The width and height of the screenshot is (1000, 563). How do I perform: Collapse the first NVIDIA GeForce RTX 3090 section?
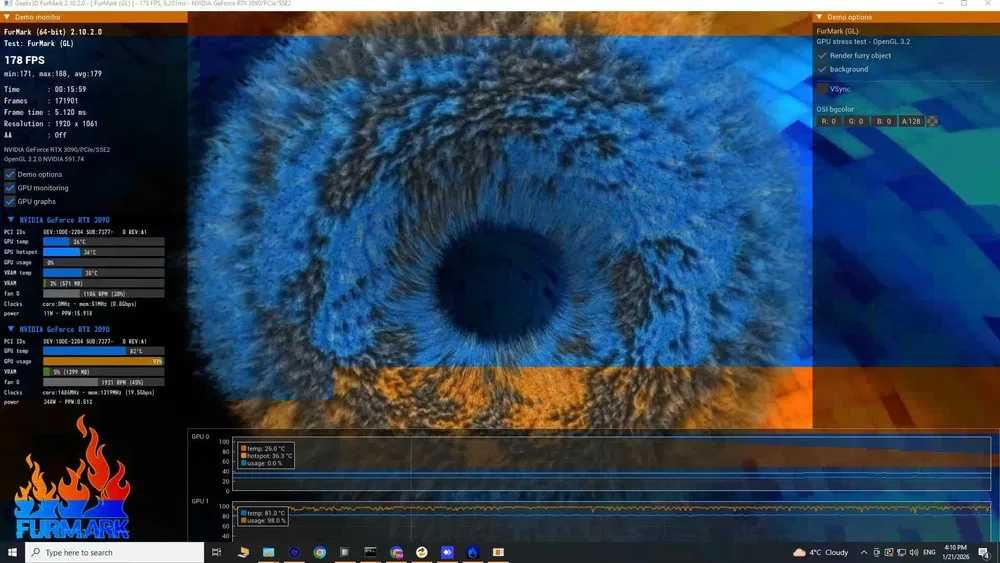click(11, 219)
